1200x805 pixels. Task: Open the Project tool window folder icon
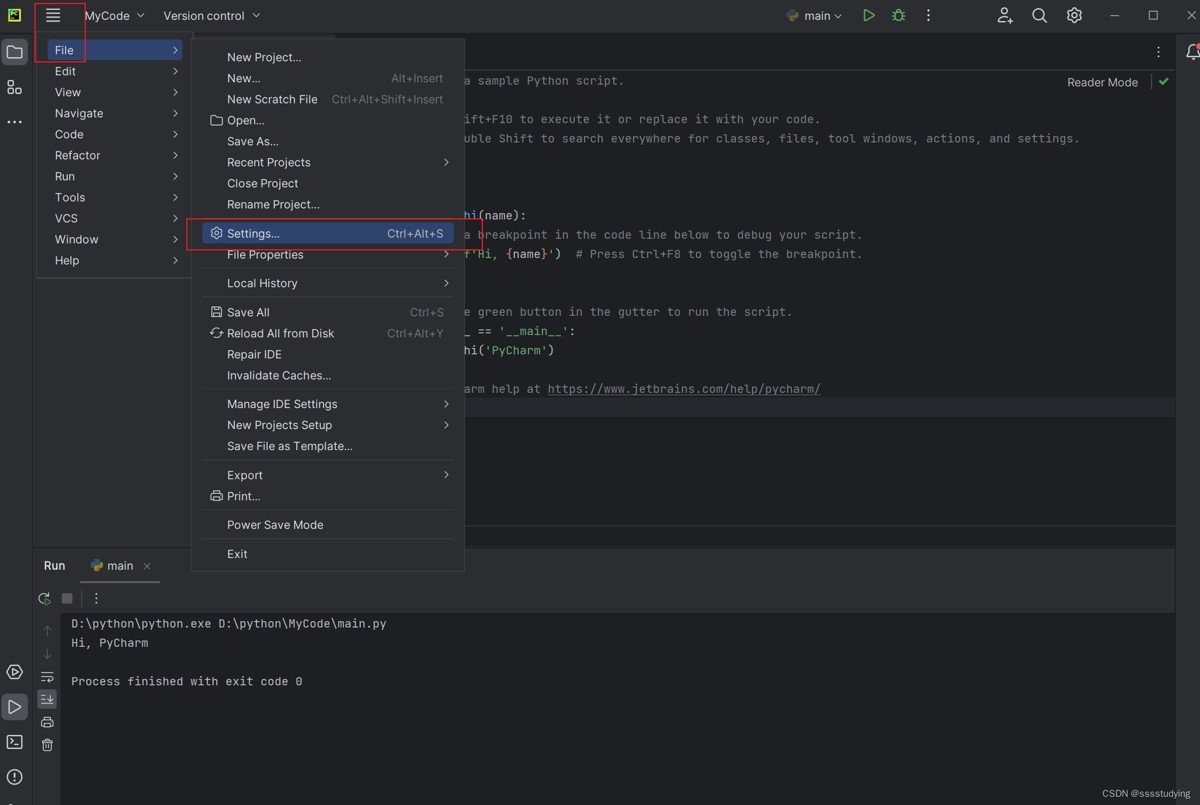15,52
